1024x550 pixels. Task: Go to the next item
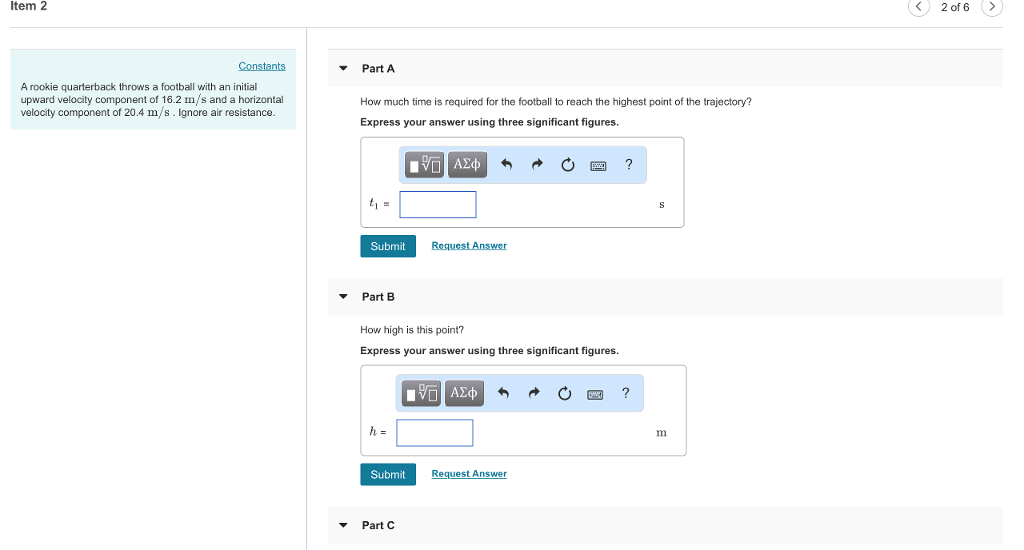[x=991, y=8]
